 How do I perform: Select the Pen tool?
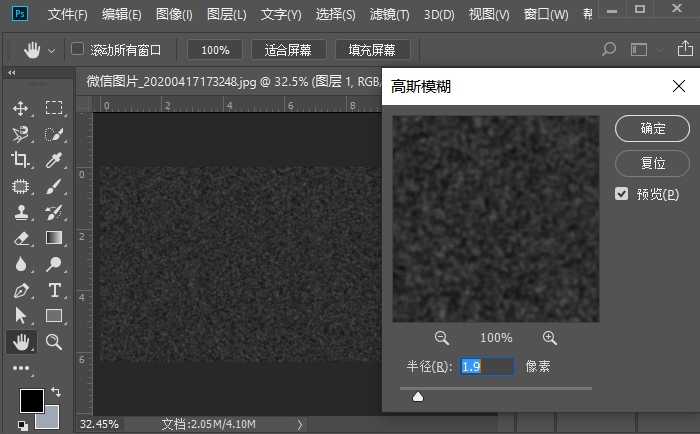coord(20,290)
